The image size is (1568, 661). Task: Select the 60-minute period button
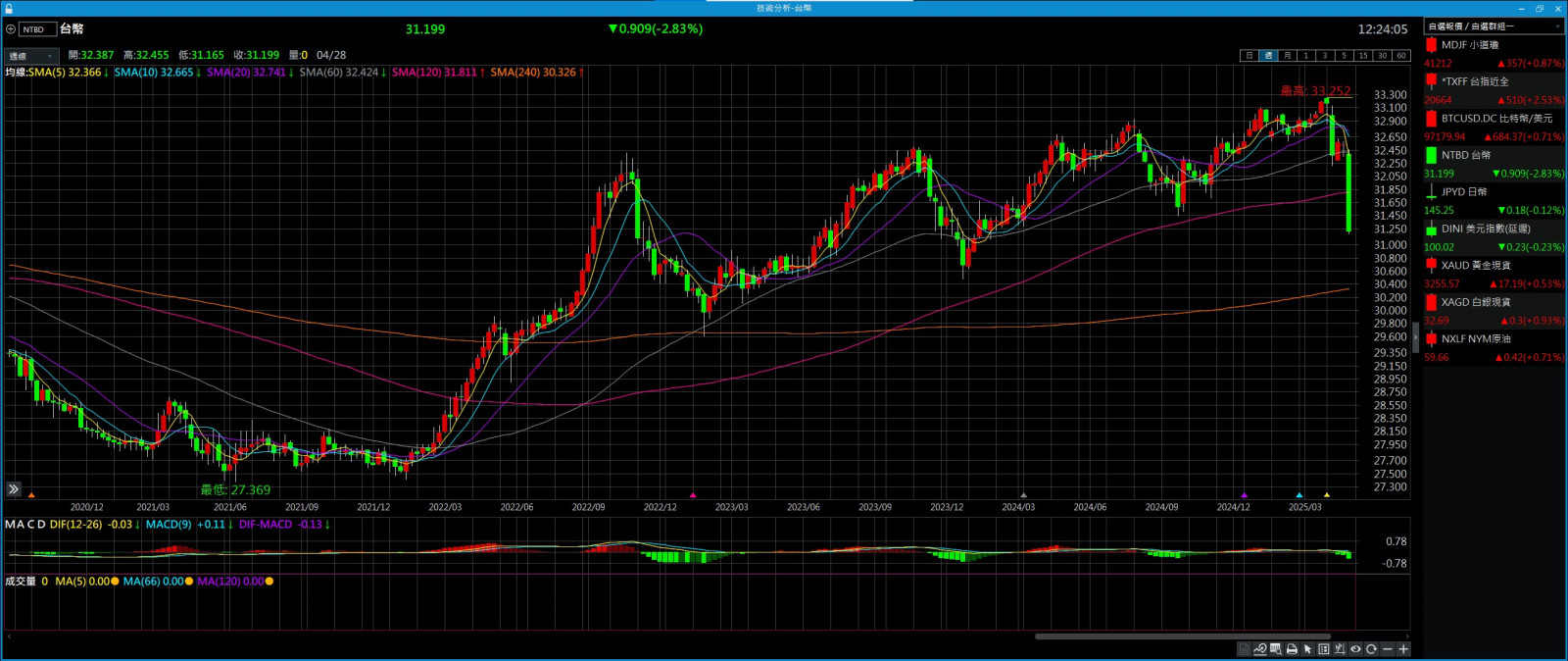click(x=1401, y=56)
